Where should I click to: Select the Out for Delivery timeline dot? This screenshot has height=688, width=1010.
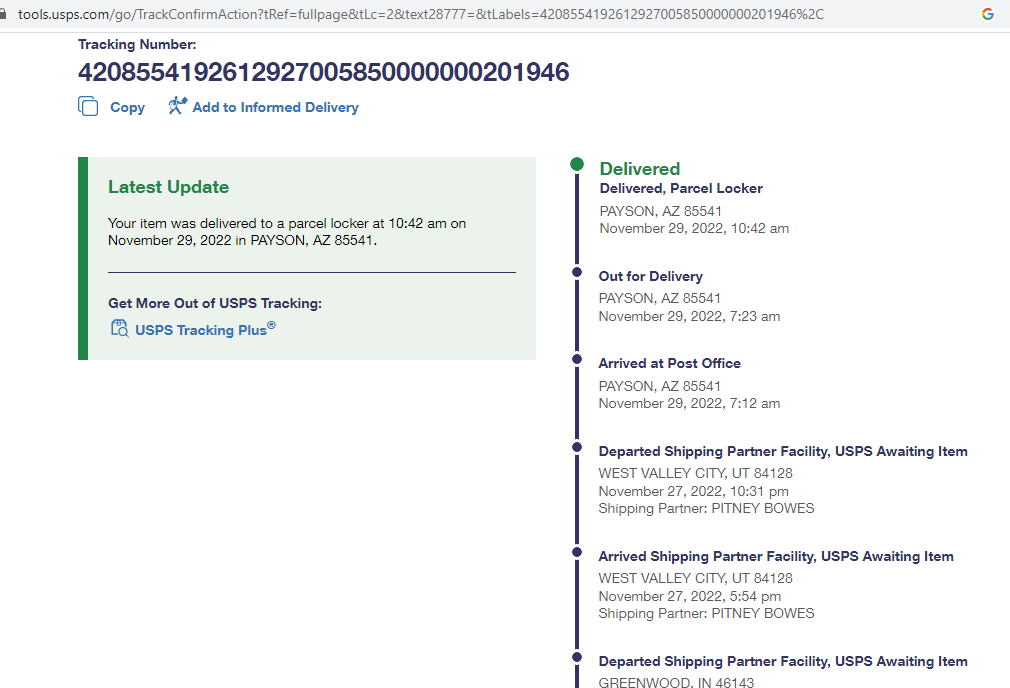click(x=577, y=272)
